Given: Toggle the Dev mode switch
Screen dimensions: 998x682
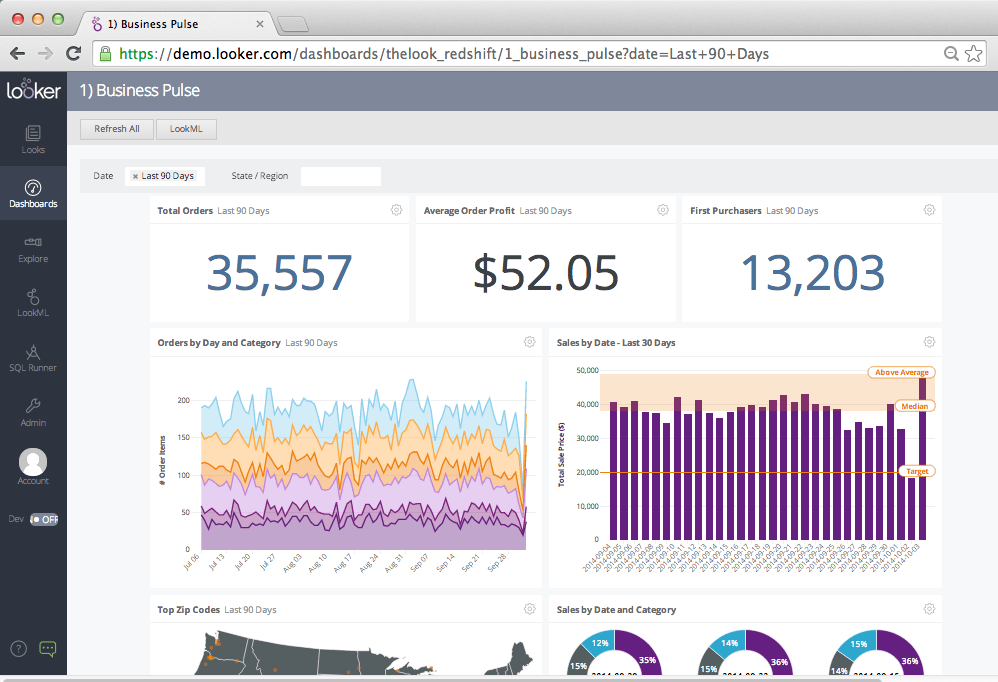Looking at the screenshot, I should coord(44,519).
